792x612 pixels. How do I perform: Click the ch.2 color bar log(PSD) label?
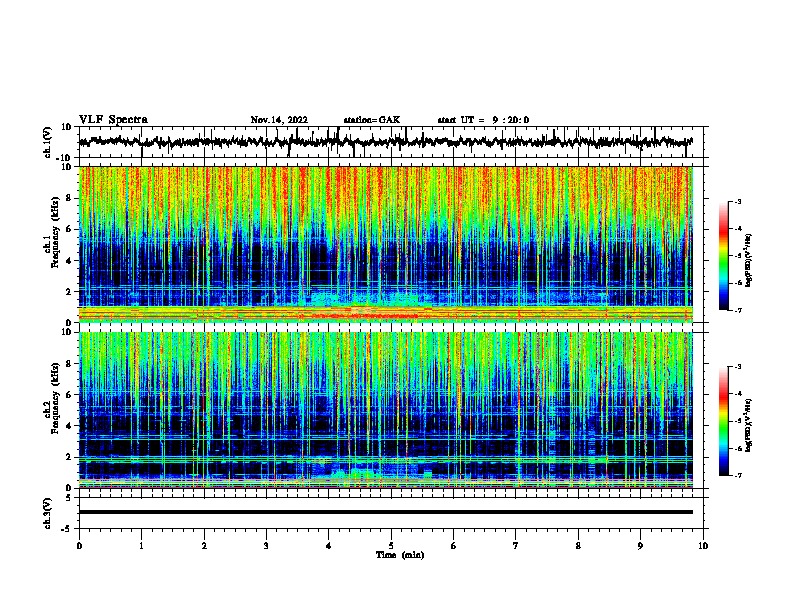pyautogui.click(x=749, y=426)
